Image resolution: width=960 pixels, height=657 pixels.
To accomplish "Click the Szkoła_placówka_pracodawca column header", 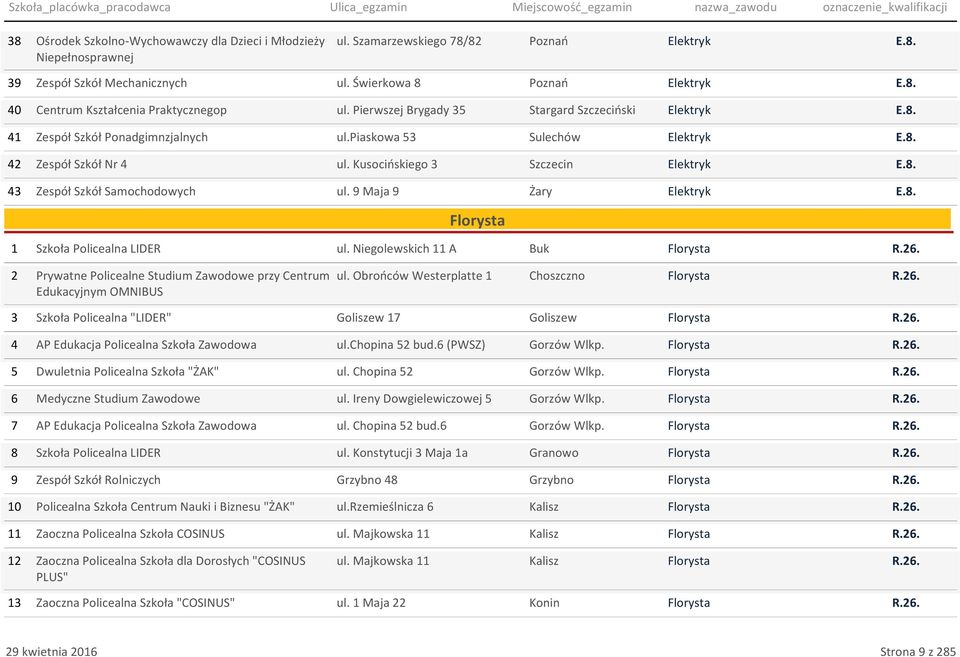I will (89, 7).
